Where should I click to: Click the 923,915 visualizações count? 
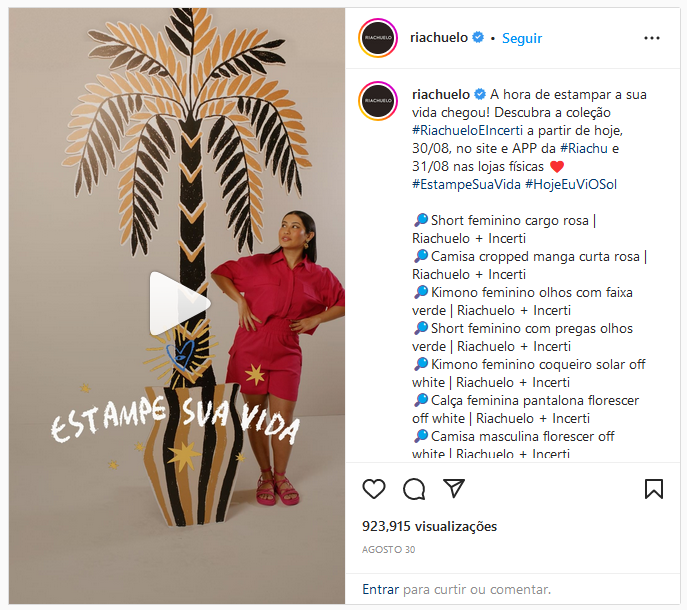click(x=429, y=526)
